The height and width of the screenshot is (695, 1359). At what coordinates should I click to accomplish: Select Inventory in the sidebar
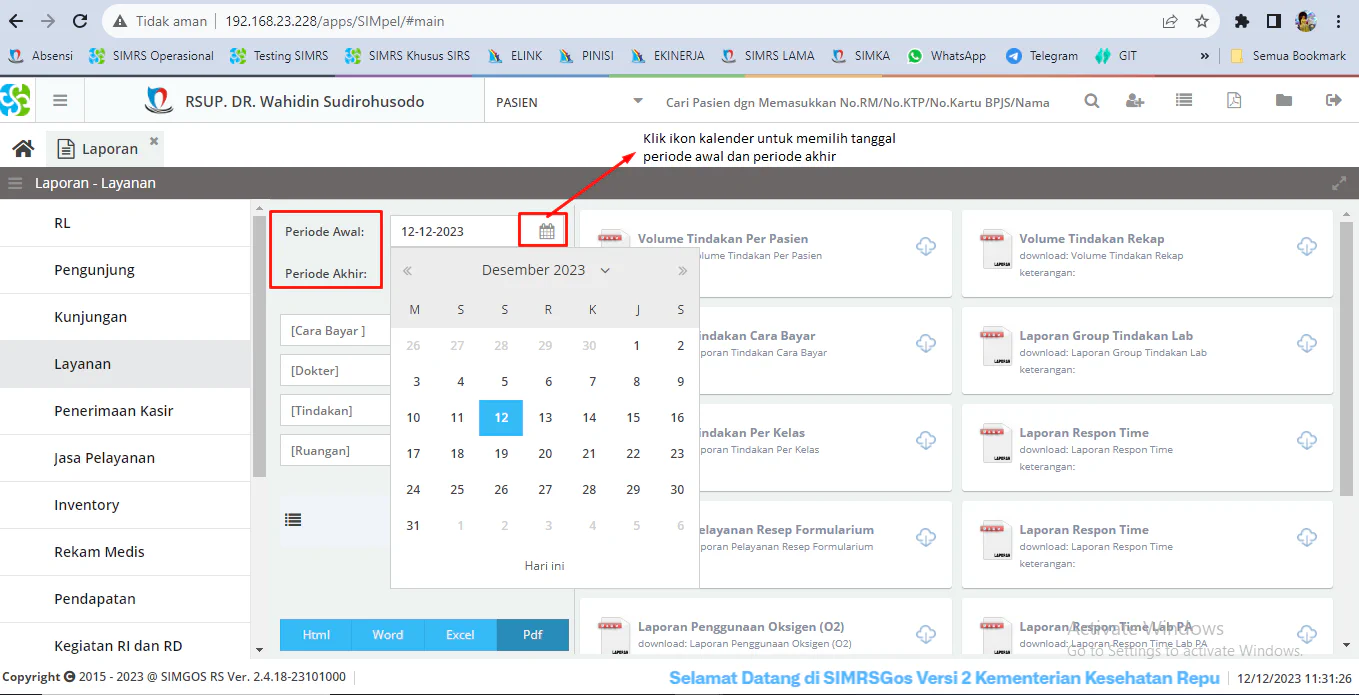[125, 505]
